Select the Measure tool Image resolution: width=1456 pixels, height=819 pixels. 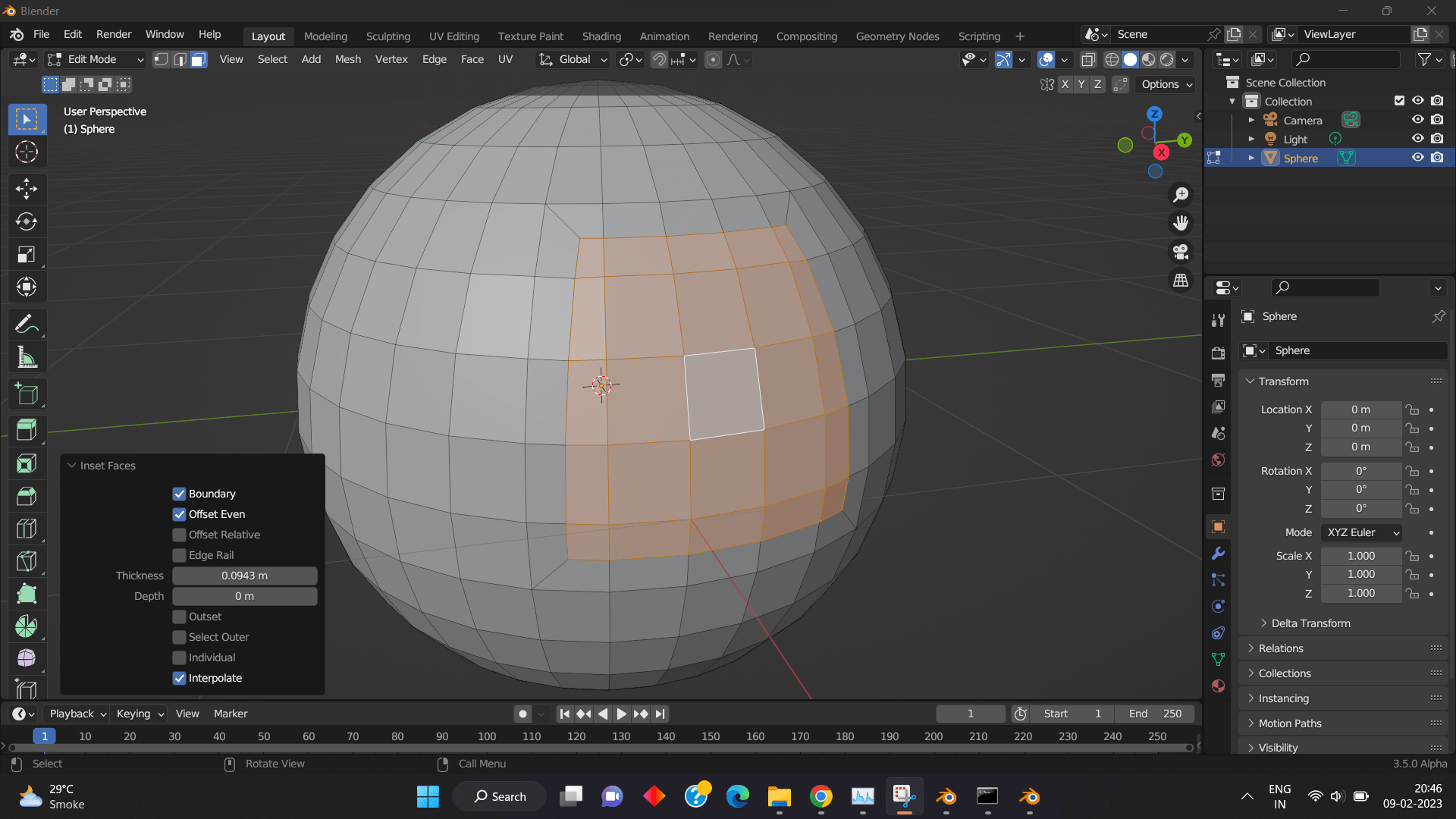27,356
